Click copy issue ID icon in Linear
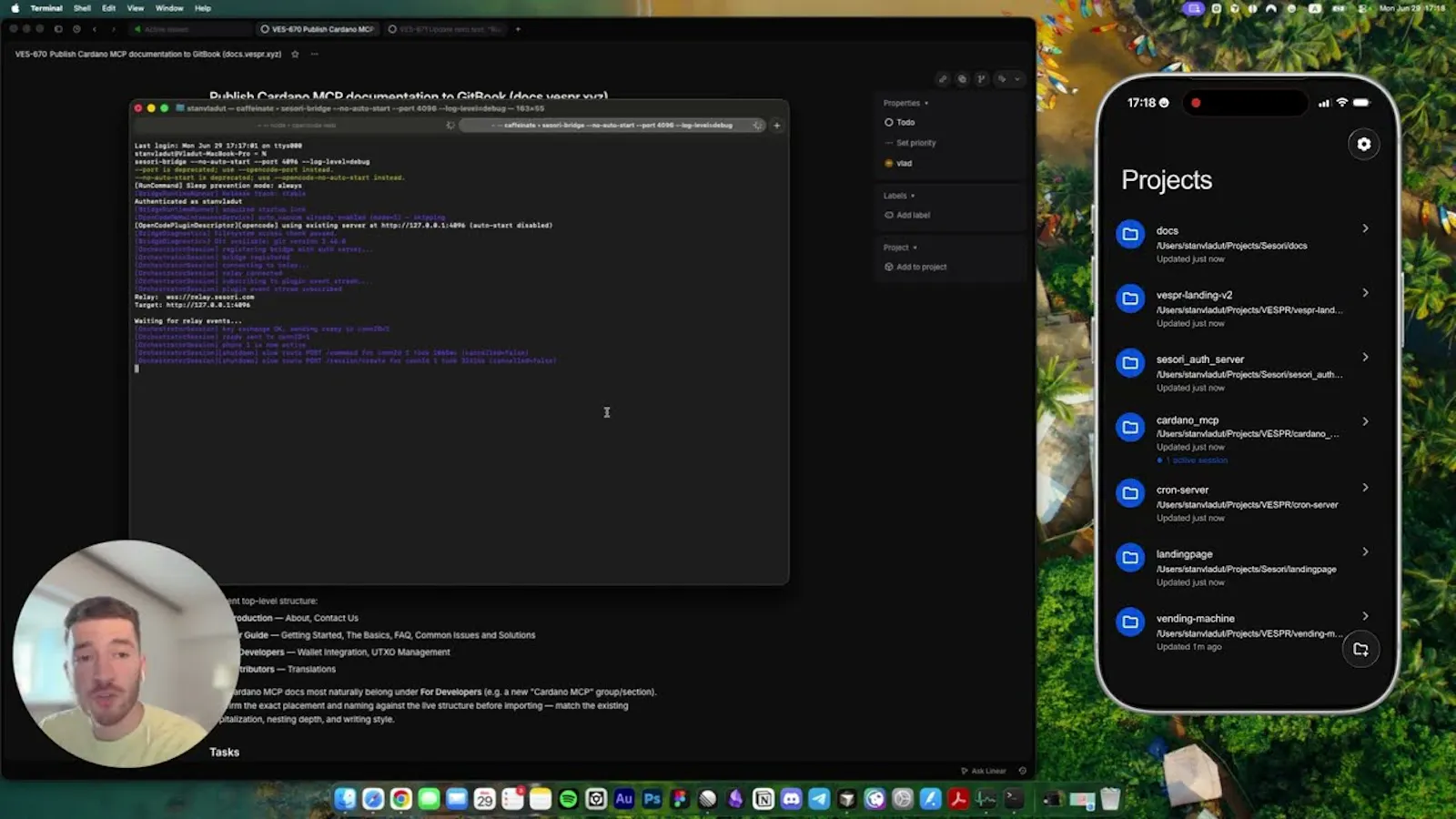This screenshot has height=819, width=1456. click(962, 79)
